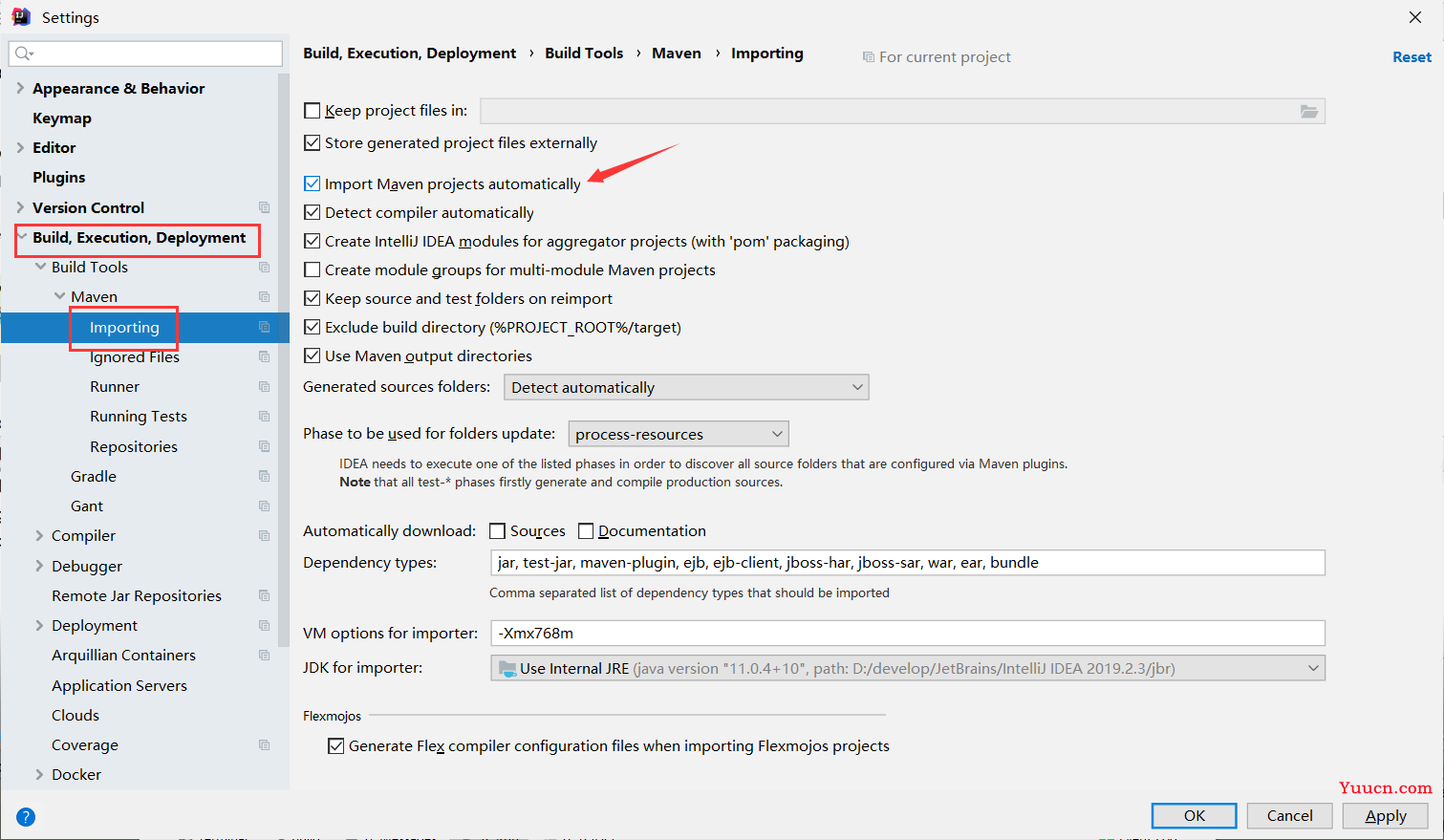Click the help question mark icon
The height and width of the screenshot is (840, 1444).
(x=26, y=817)
